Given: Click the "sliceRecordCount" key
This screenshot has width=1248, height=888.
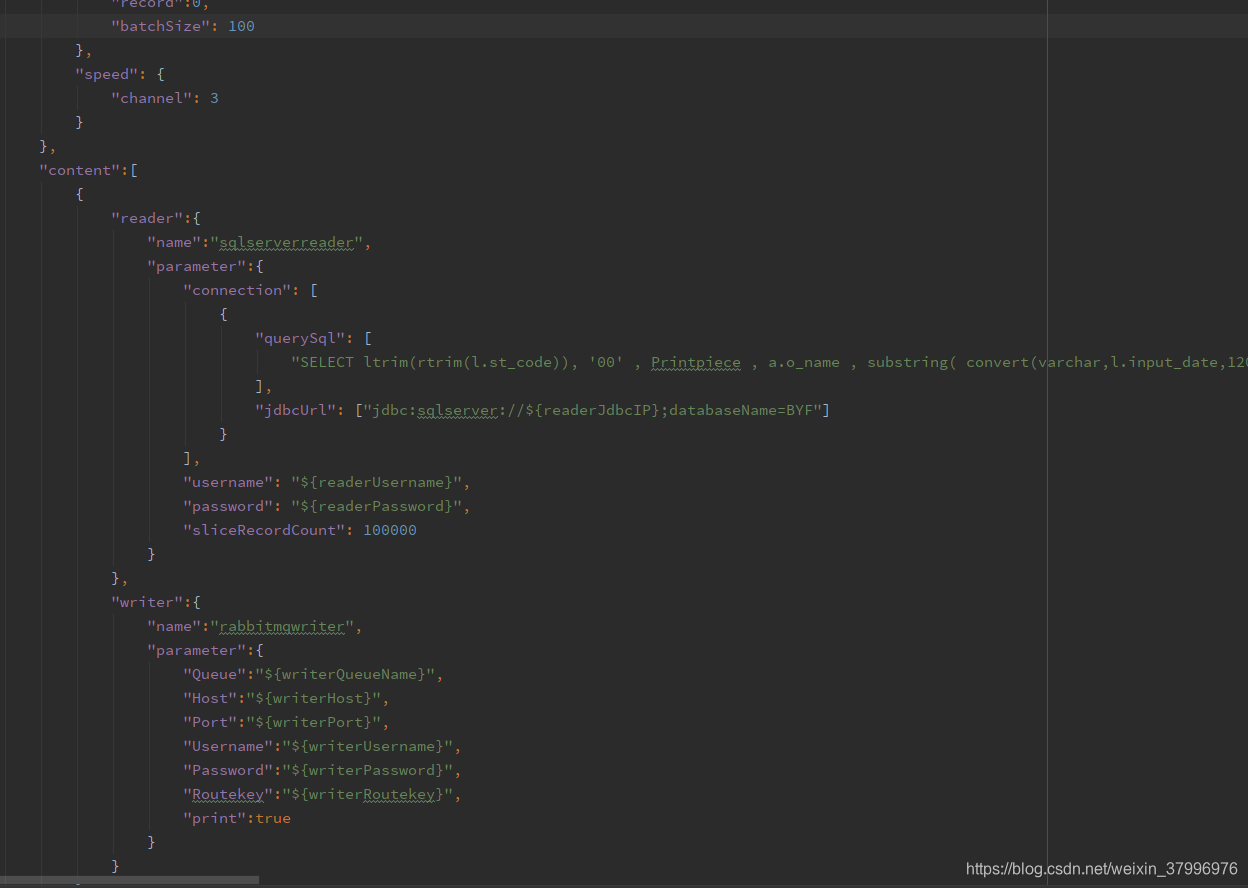Looking at the screenshot, I should 264,530.
